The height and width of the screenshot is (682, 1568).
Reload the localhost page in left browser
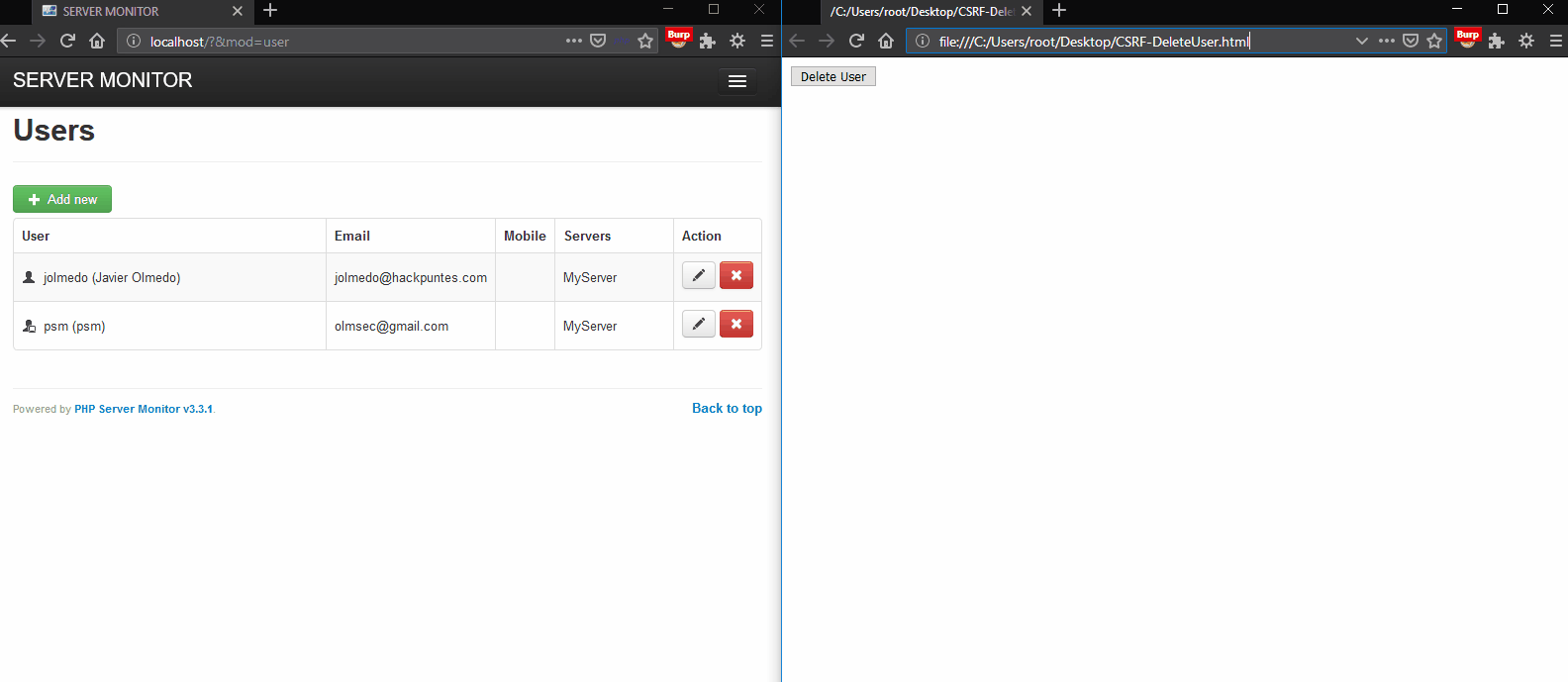pos(67,41)
